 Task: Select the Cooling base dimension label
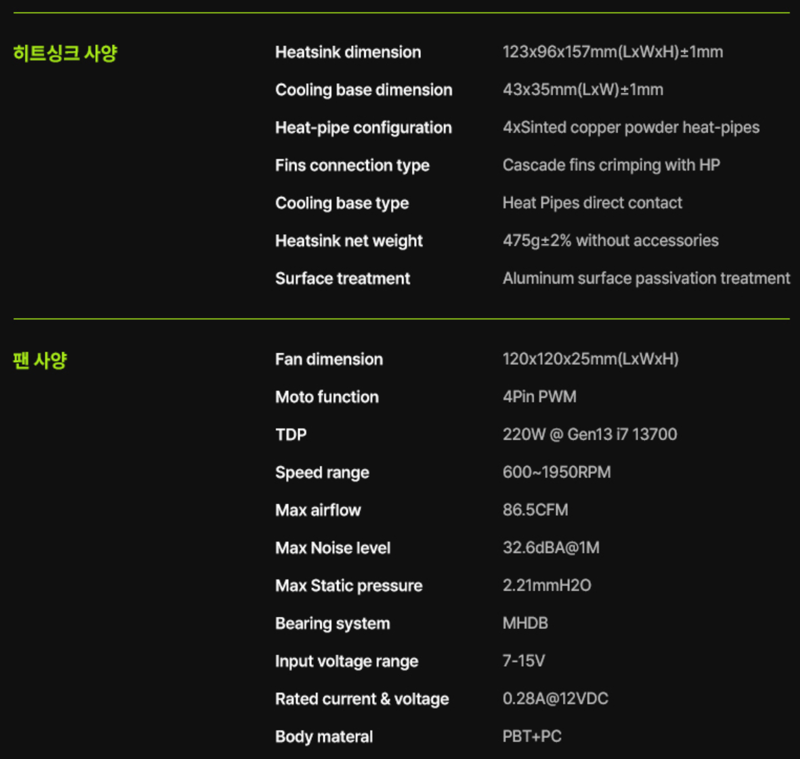click(x=364, y=90)
